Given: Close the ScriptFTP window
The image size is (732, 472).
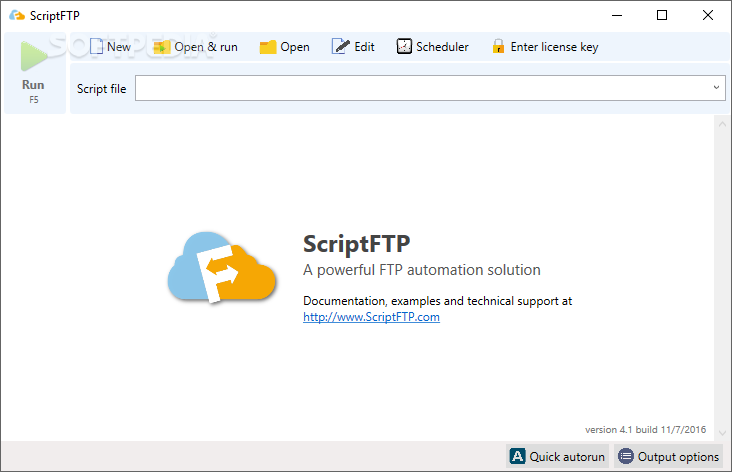Looking at the screenshot, I should pyautogui.click(x=707, y=15).
